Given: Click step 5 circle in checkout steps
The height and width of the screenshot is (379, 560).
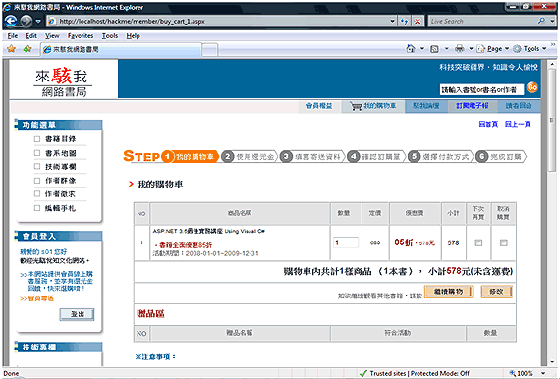Looking at the screenshot, I should point(414,156).
